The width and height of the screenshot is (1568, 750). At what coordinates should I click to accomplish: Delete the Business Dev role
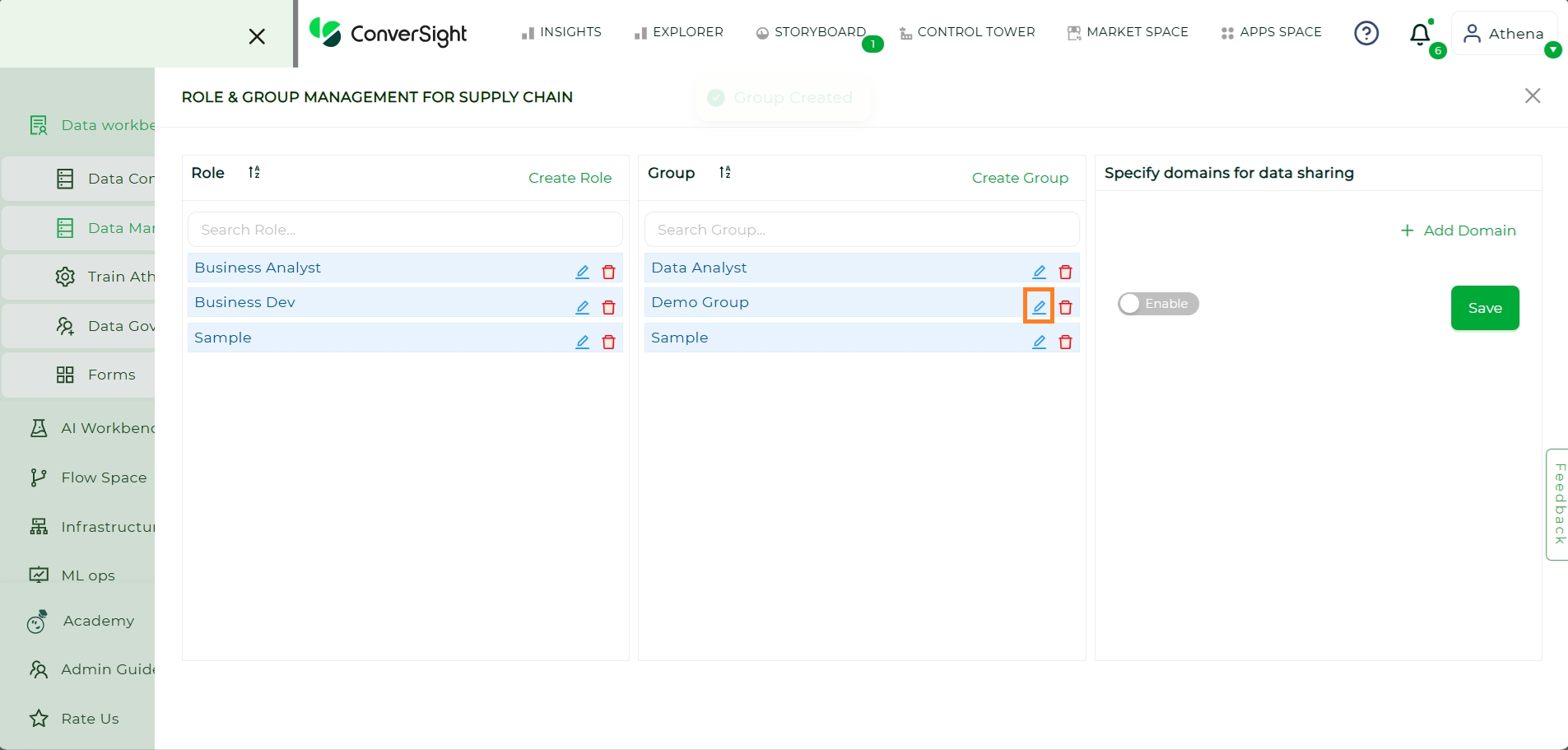608,307
